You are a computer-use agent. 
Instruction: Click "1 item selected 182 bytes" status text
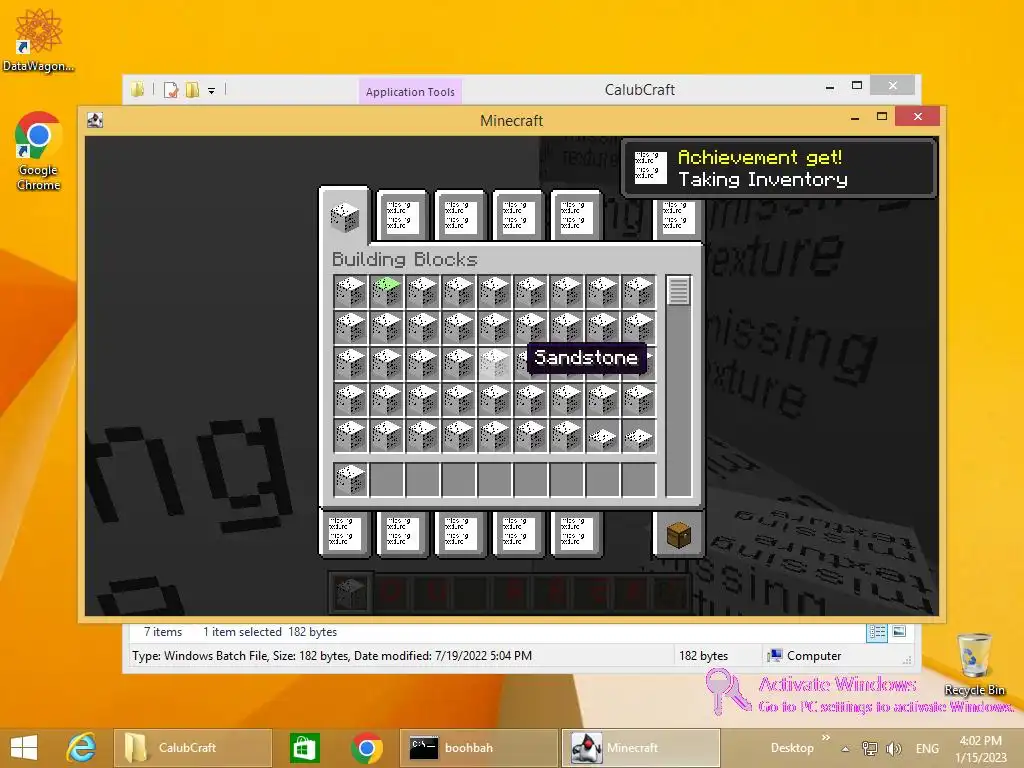270,632
